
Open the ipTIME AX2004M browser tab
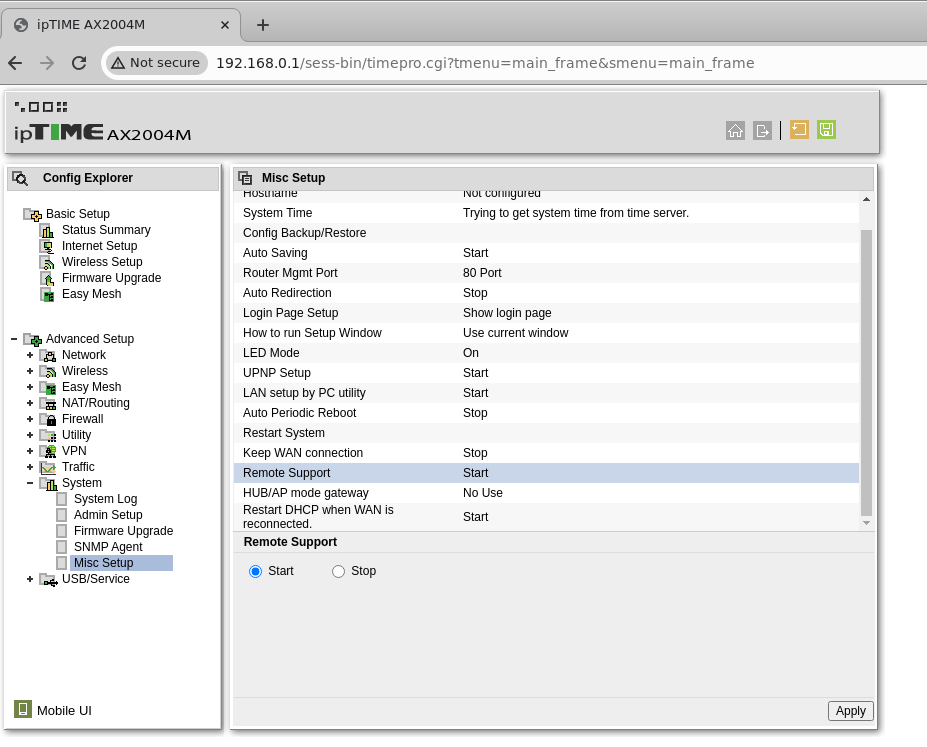coord(120,25)
